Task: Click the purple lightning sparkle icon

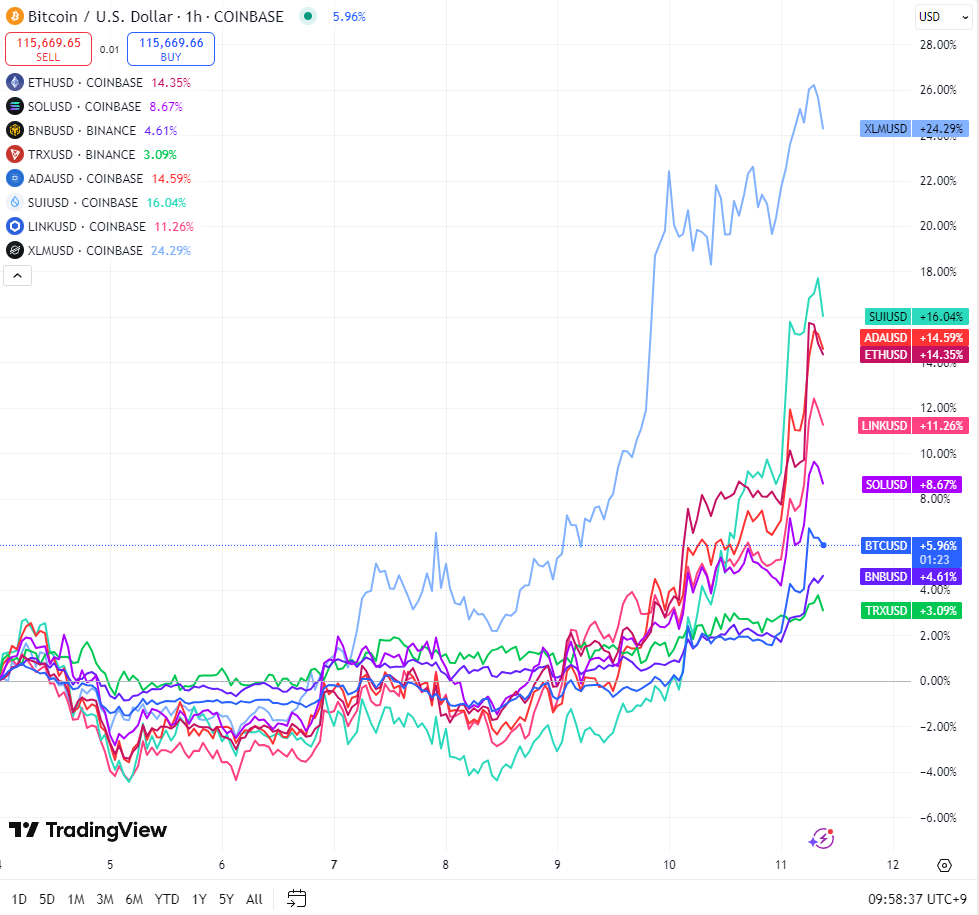Action: (x=822, y=838)
